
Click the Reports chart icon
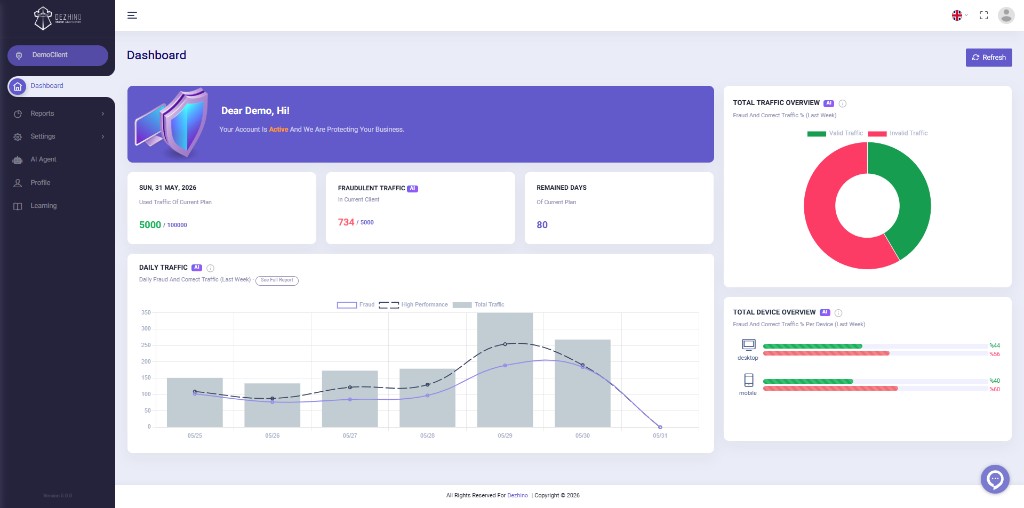tap(18, 114)
